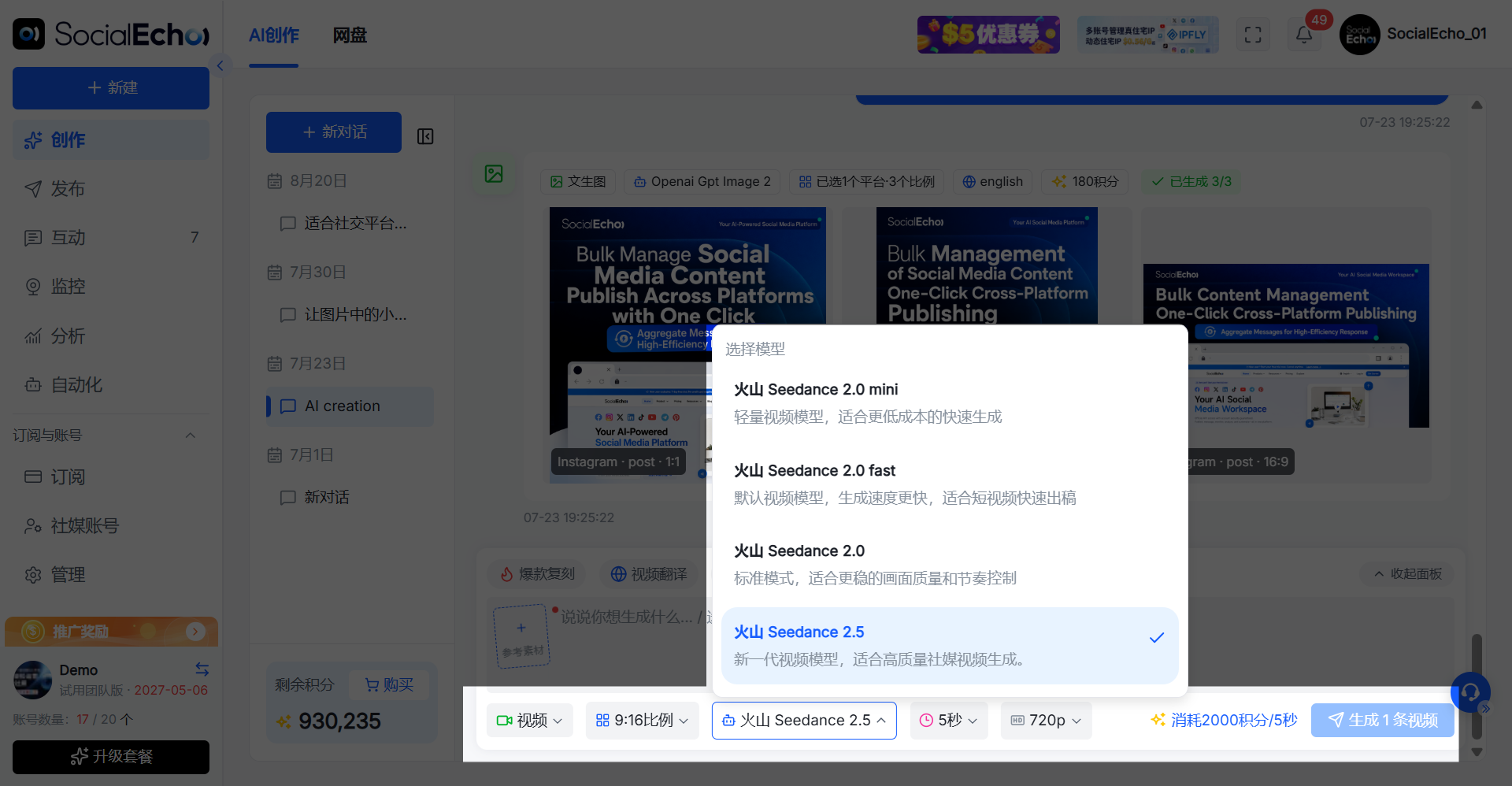Select the 火山 Seedance 2.0 standard model

(x=950, y=564)
